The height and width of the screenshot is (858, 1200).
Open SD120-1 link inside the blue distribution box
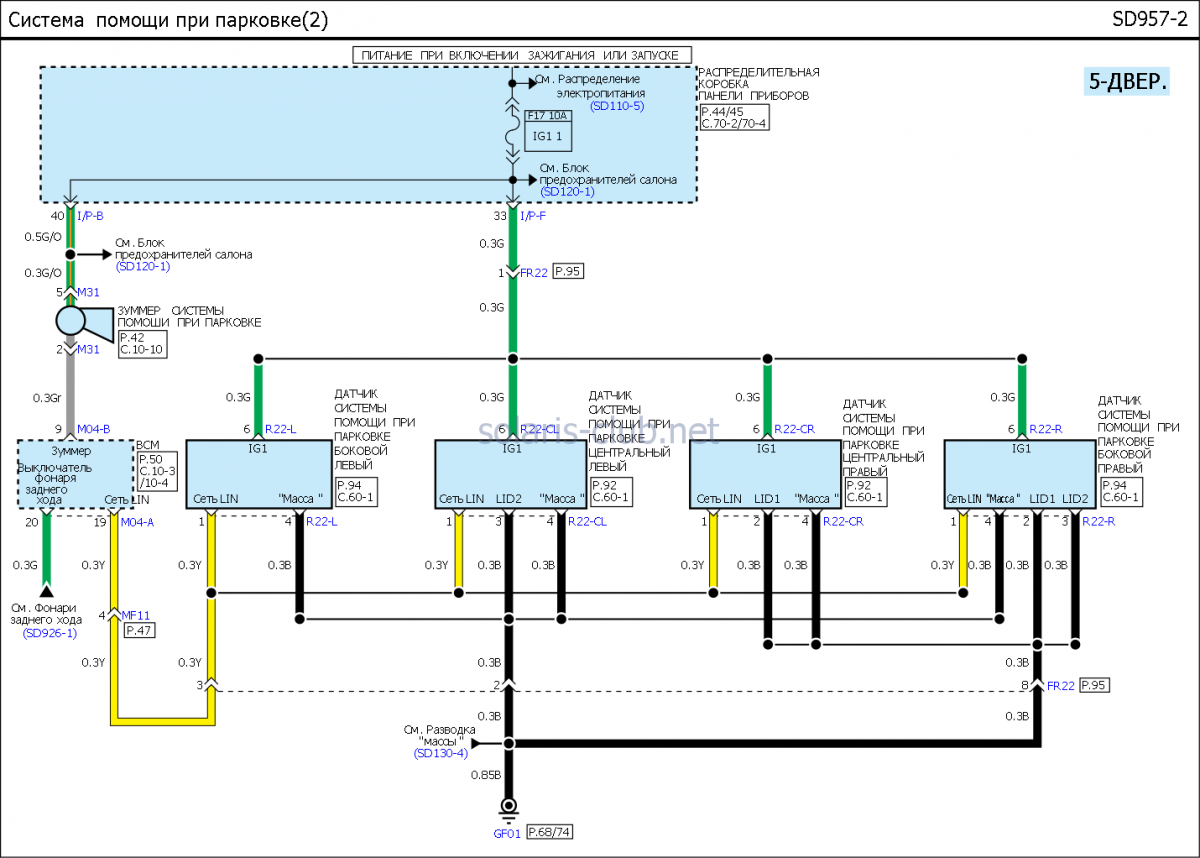(567, 191)
